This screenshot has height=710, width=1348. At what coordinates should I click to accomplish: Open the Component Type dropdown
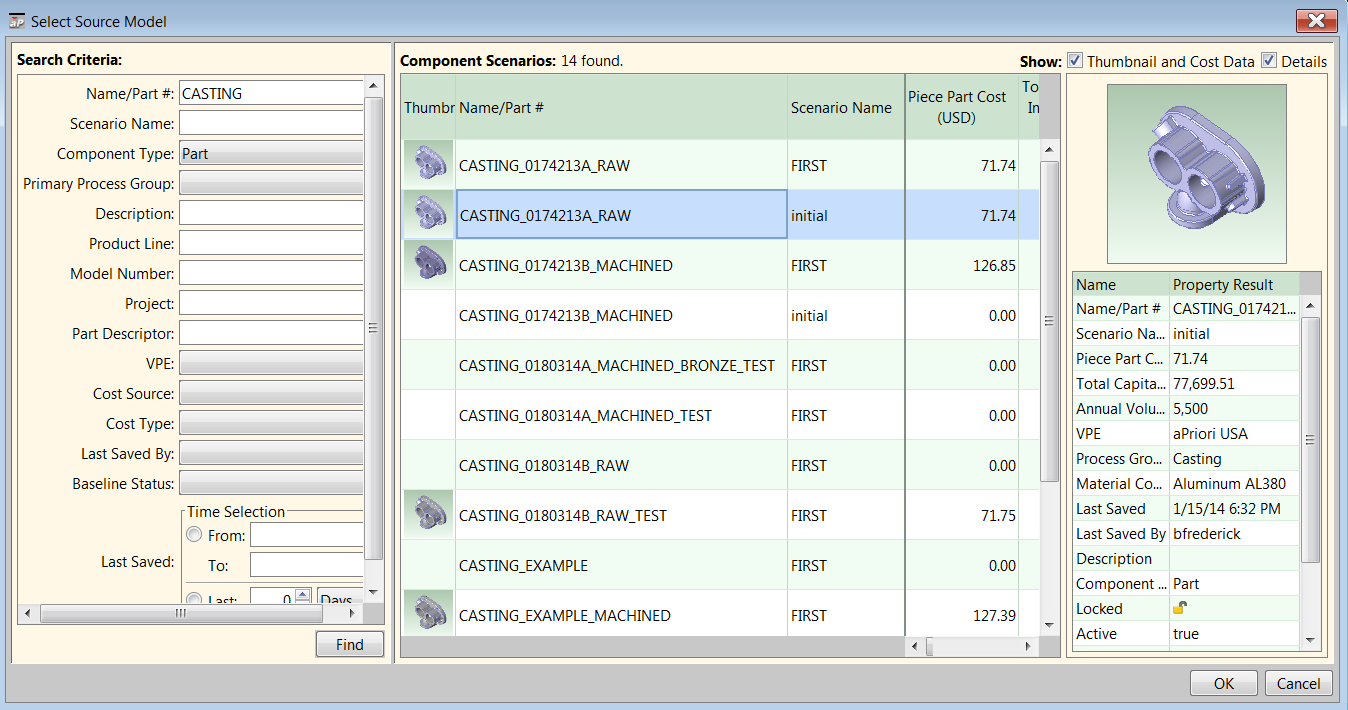coord(270,154)
